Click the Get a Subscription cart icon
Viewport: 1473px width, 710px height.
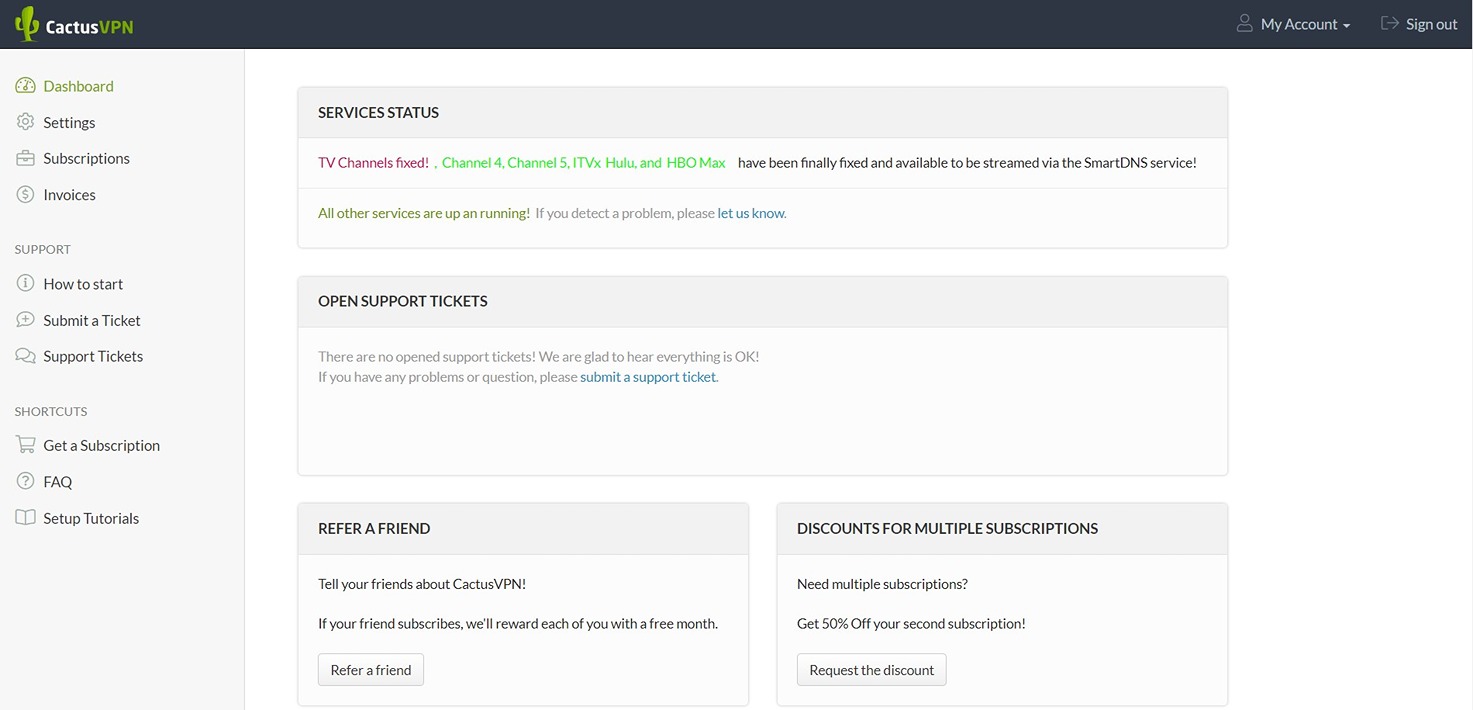click(24, 445)
